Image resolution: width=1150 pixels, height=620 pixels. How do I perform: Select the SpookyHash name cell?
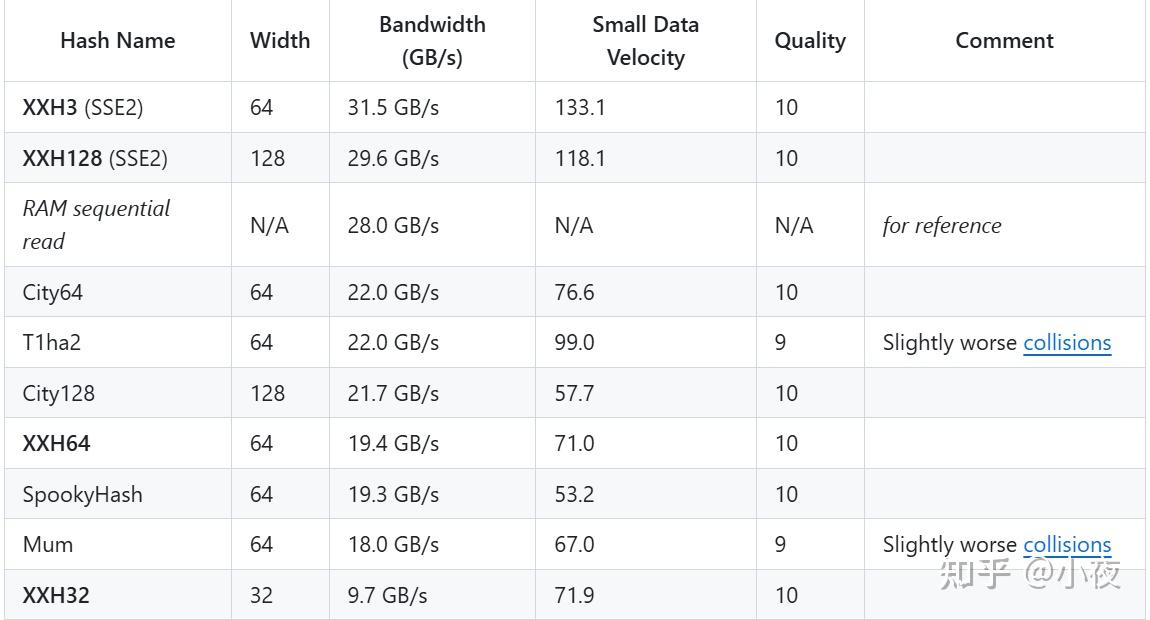coord(83,495)
